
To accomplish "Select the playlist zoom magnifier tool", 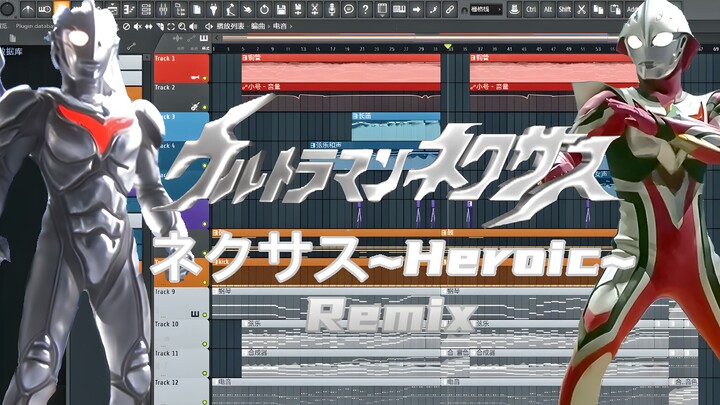I will 182,27.
